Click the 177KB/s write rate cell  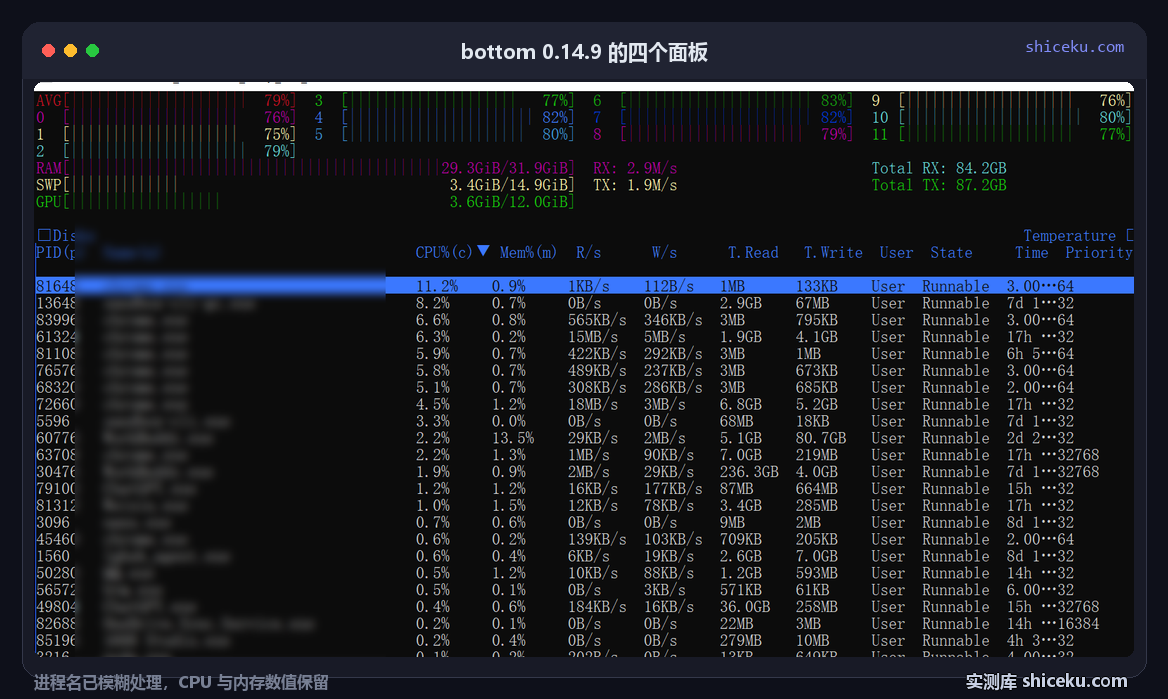673,489
